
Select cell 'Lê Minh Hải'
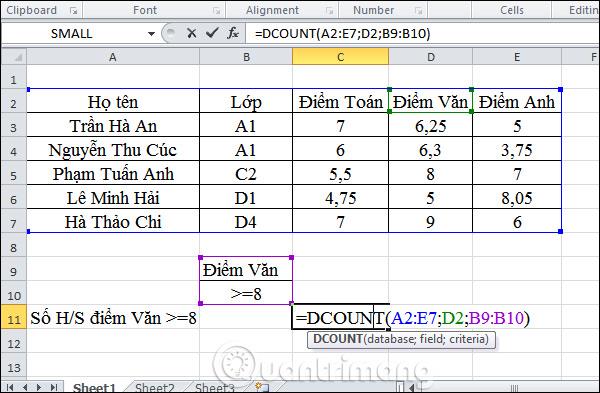[113, 197]
